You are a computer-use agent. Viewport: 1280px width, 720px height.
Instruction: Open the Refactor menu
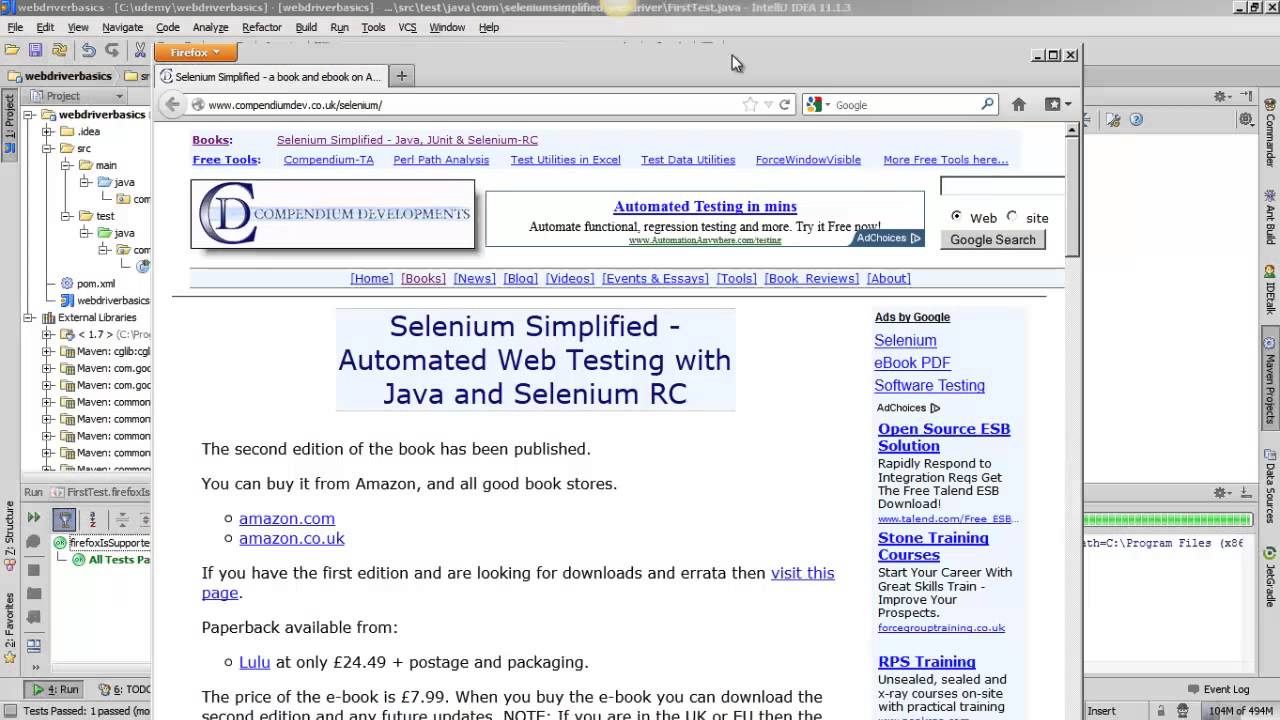coord(262,27)
